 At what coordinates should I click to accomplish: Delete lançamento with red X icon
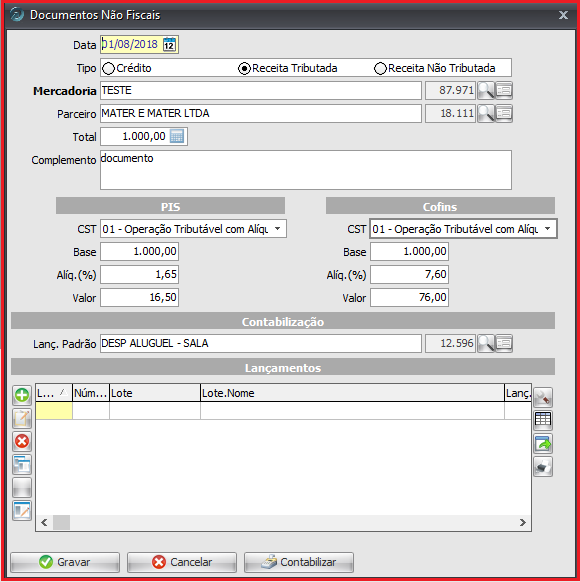point(22,441)
